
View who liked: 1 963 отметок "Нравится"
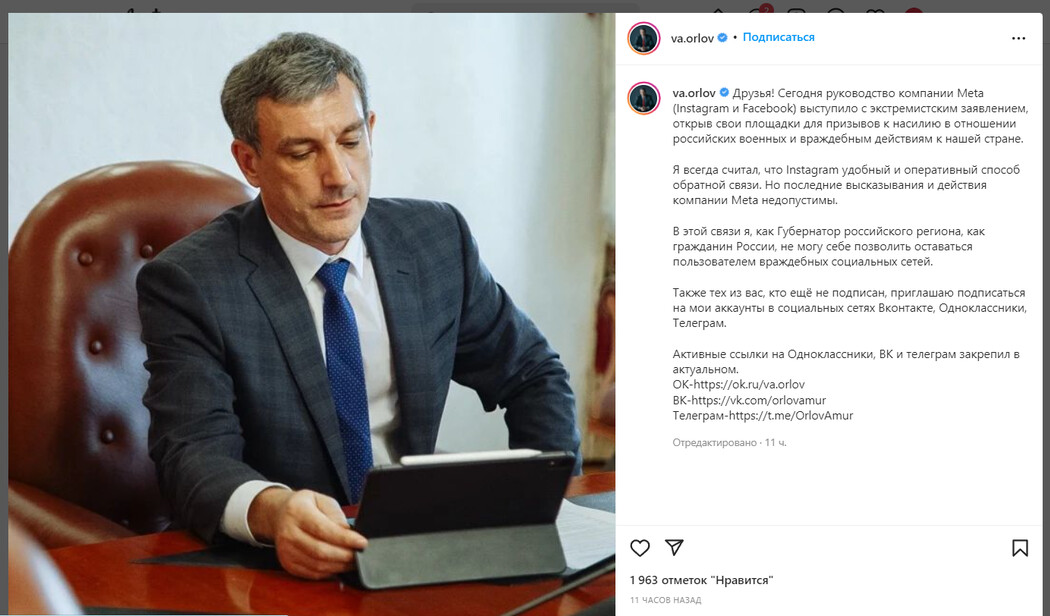[x=701, y=580]
